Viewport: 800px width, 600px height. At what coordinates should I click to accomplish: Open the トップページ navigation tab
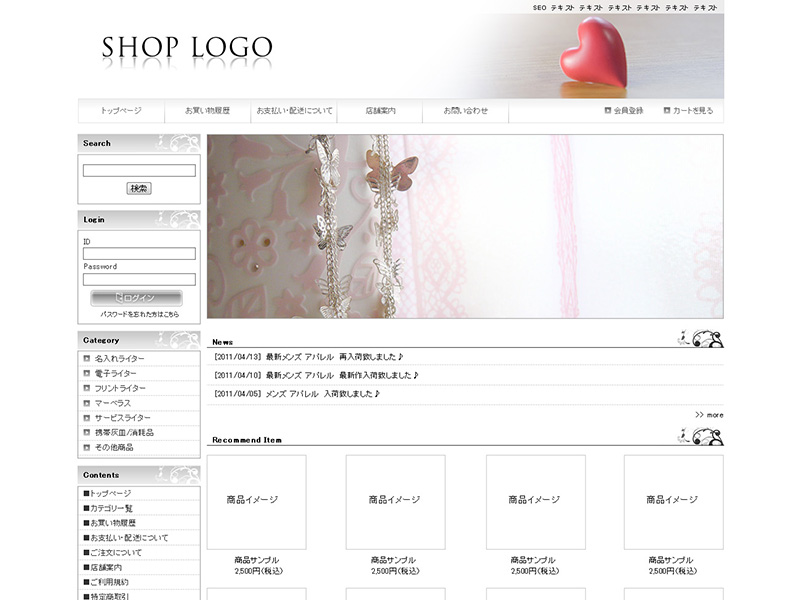pos(121,111)
